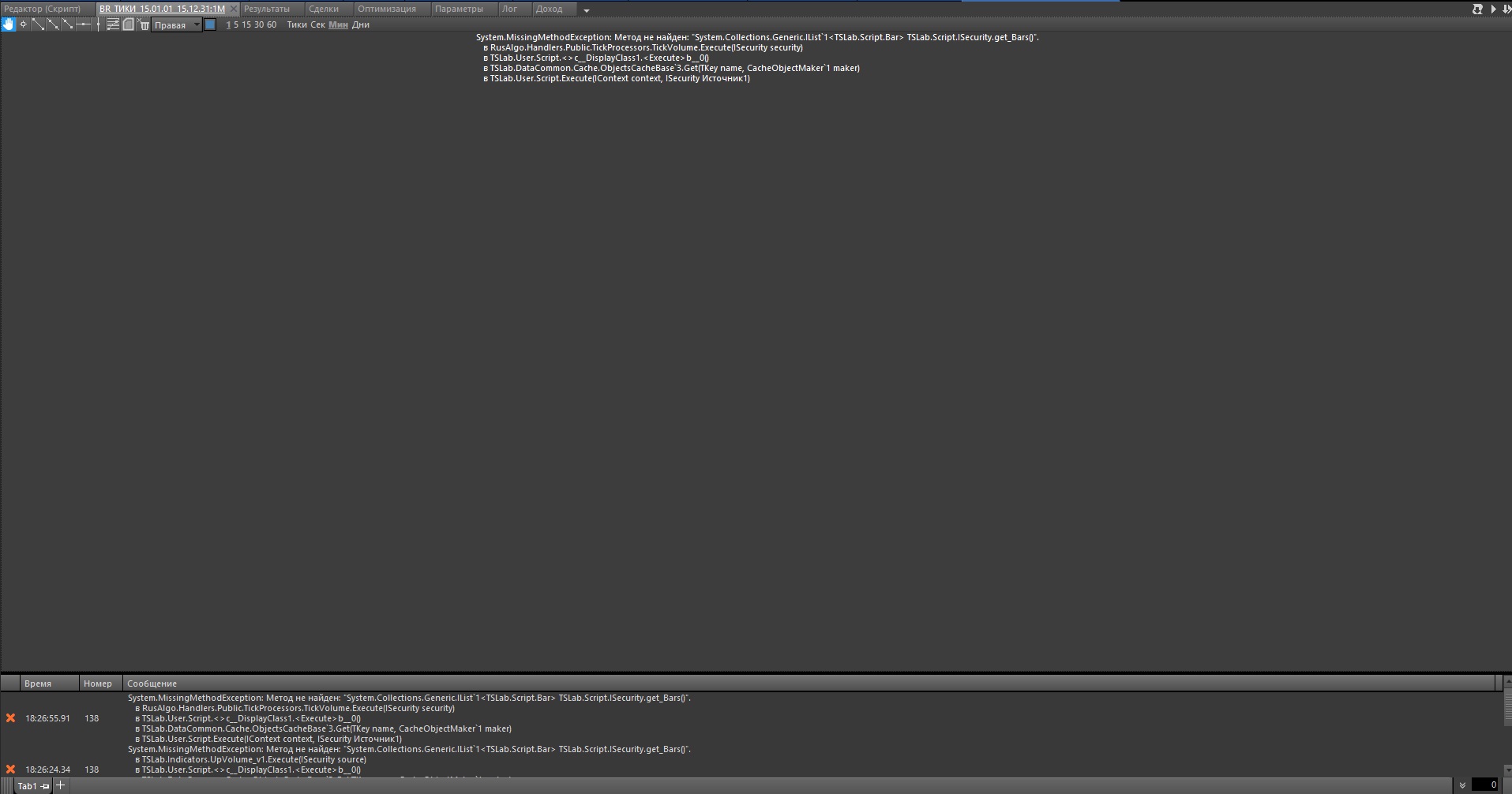Choose the vertical line drawing tool

click(x=98, y=24)
